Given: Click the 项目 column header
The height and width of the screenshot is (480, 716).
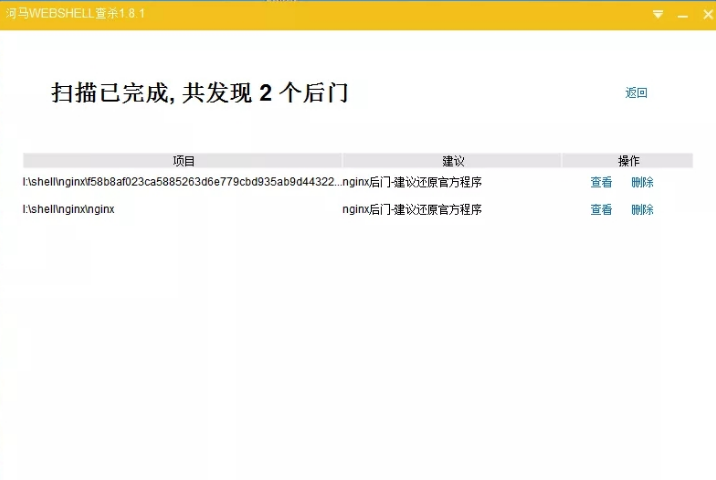Looking at the screenshot, I should coord(182,161).
